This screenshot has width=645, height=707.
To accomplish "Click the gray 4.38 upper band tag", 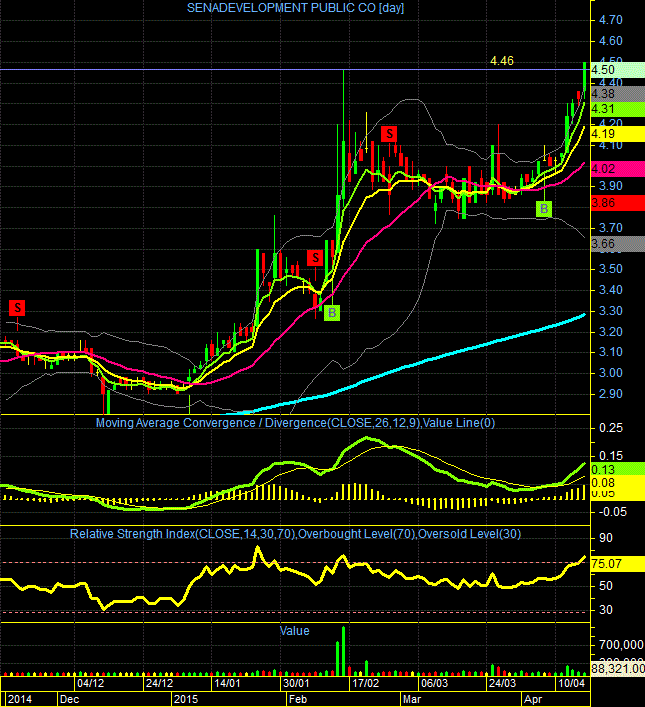I will (x=617, y=94).
